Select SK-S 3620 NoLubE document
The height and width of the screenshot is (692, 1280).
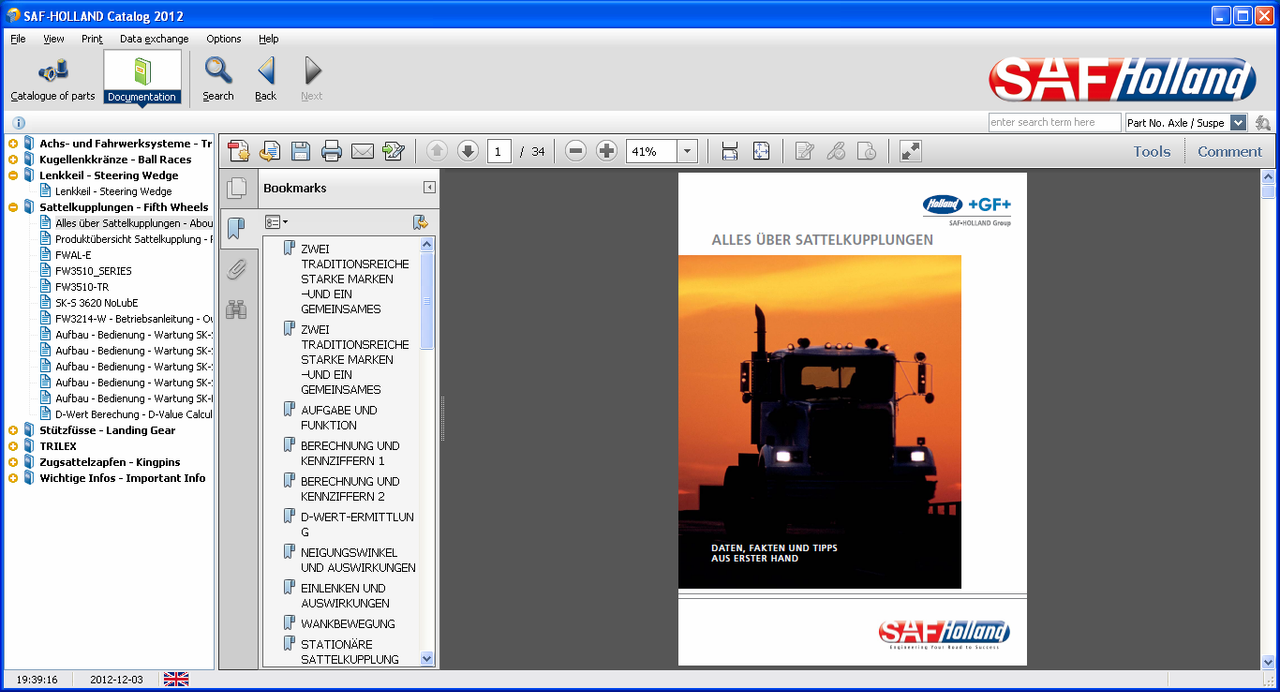coord(96,303)
